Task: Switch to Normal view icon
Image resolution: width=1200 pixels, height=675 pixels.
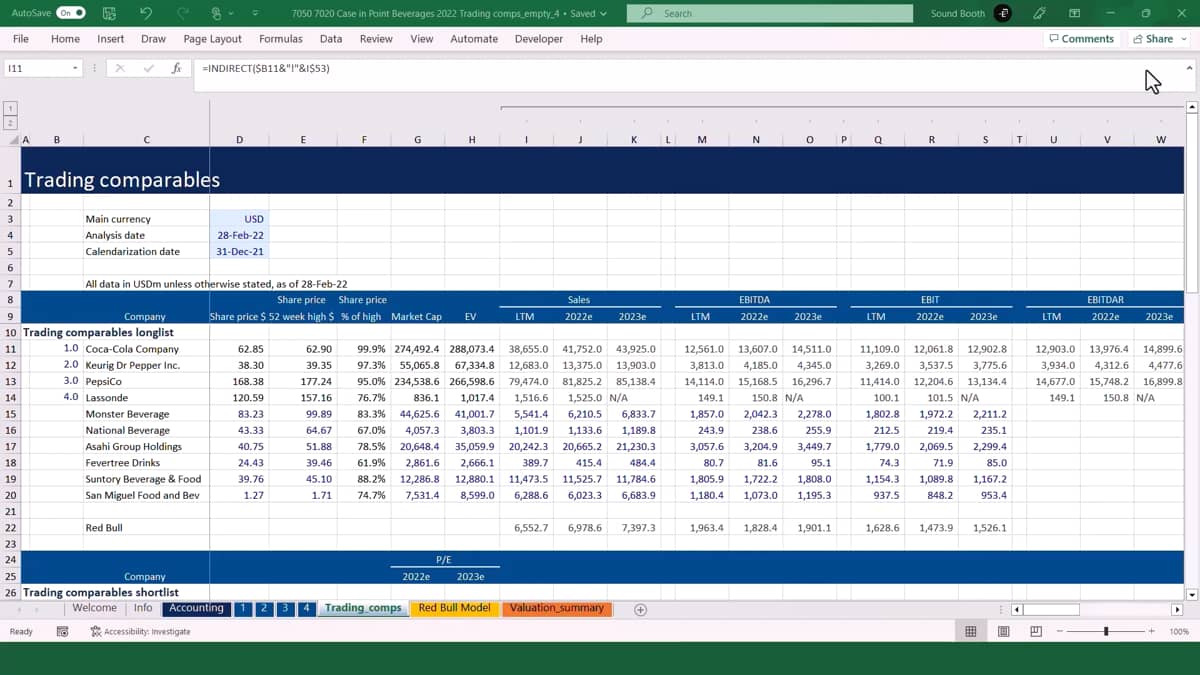Action: tap(970, 632)
